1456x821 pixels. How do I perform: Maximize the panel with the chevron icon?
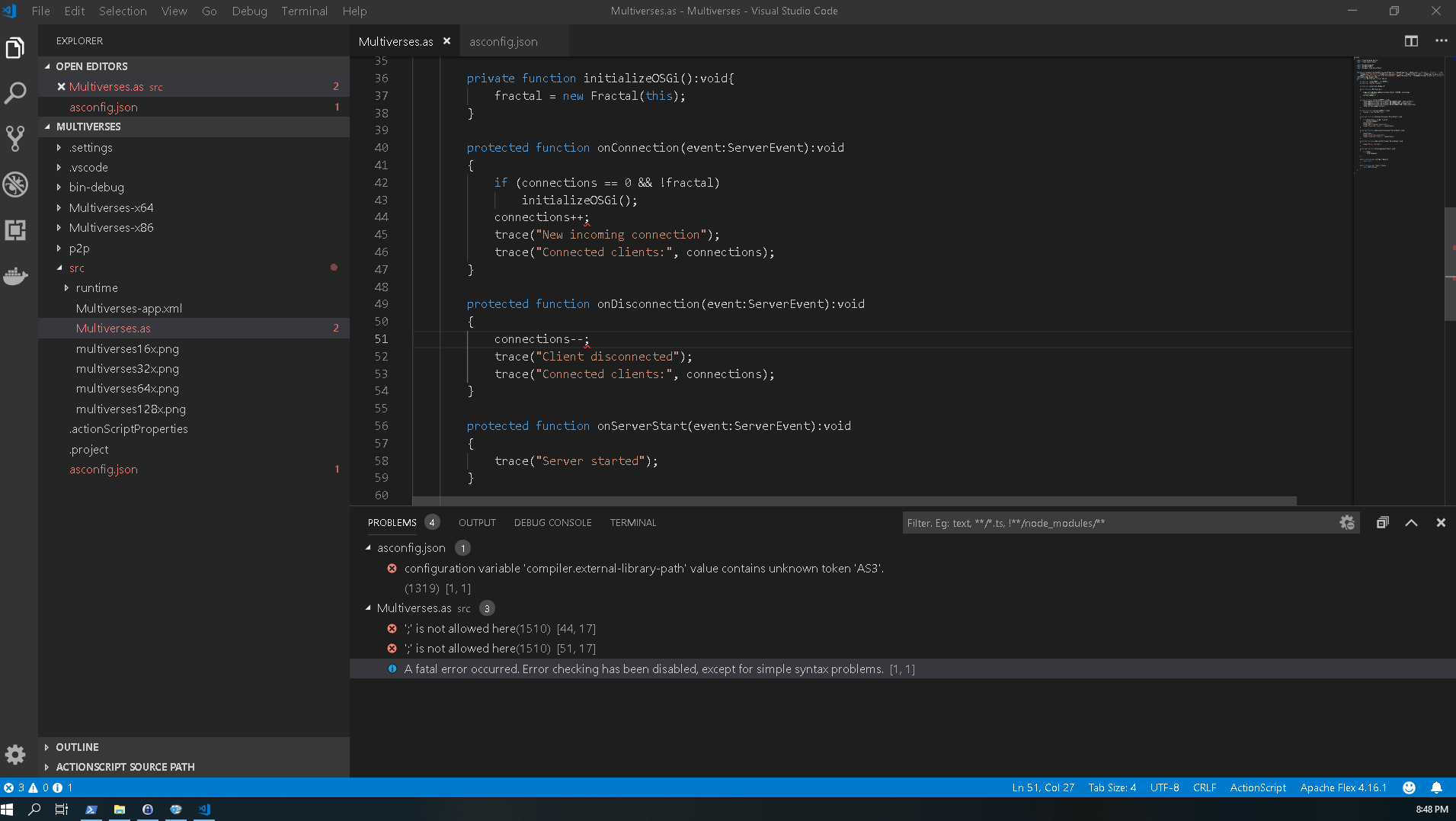(x=1412, y=522)
